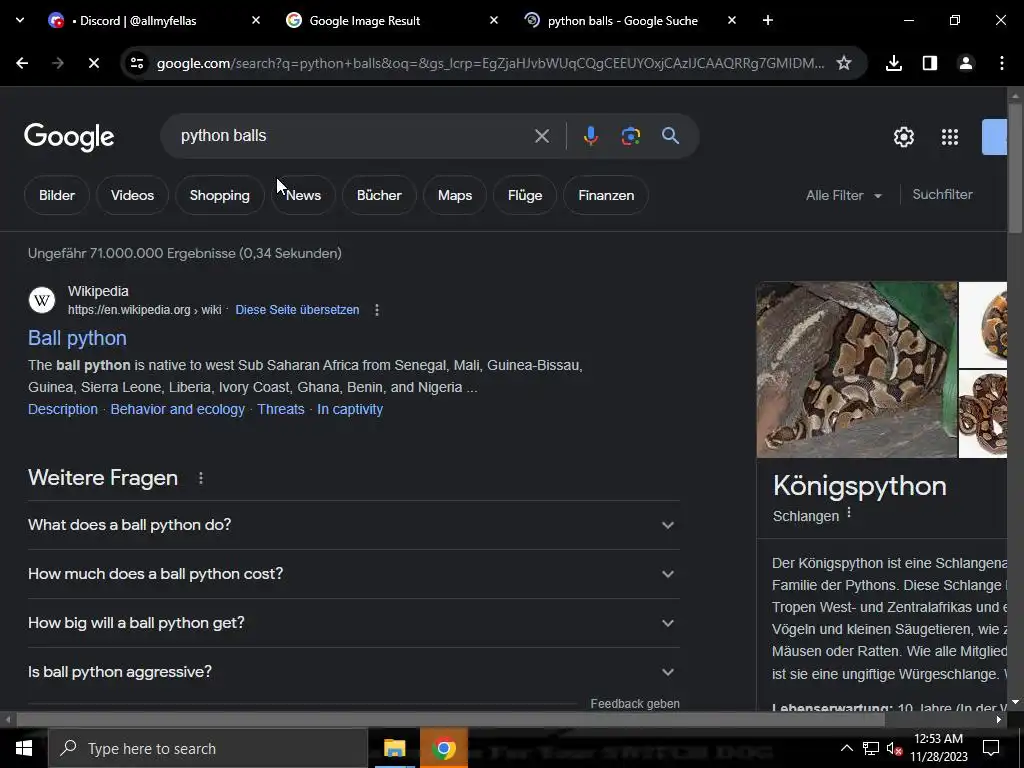Click inside the Google search field

(353, 136)
